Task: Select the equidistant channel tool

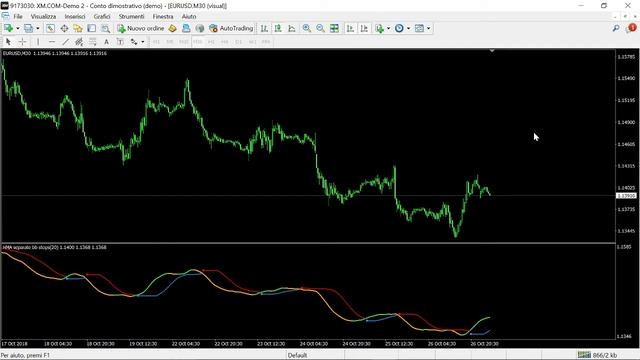Action: pos(79,42)
